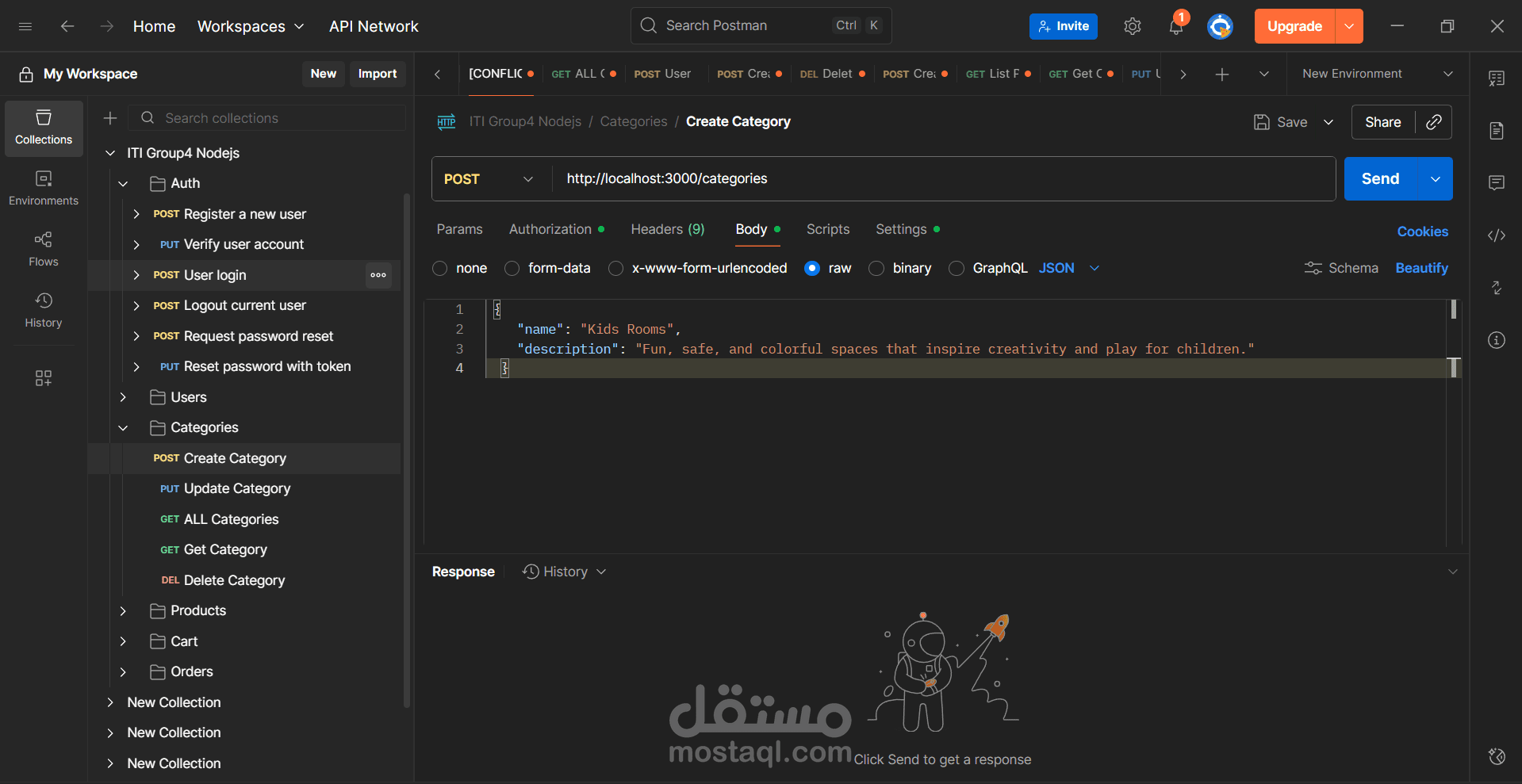Switch to the Params tab

pyautogui.click(x=459, y=229)
